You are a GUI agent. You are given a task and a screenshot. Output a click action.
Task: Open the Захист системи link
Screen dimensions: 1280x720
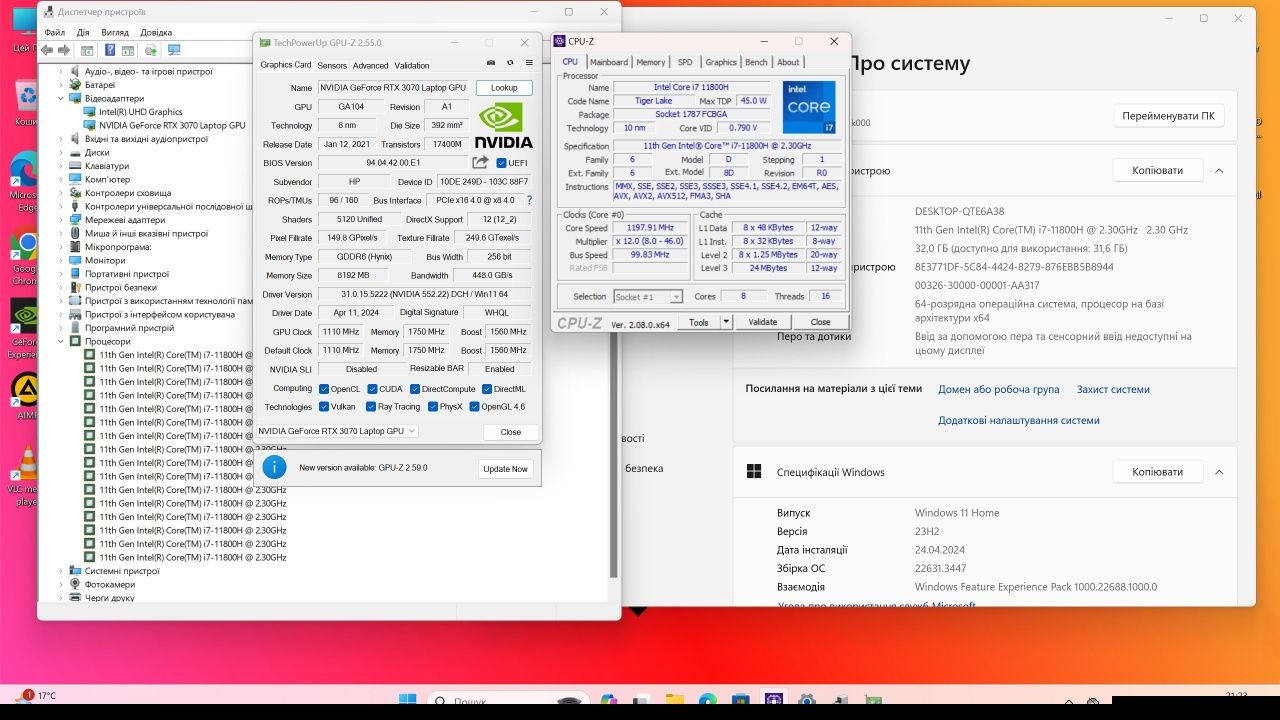coord(1113,389)
